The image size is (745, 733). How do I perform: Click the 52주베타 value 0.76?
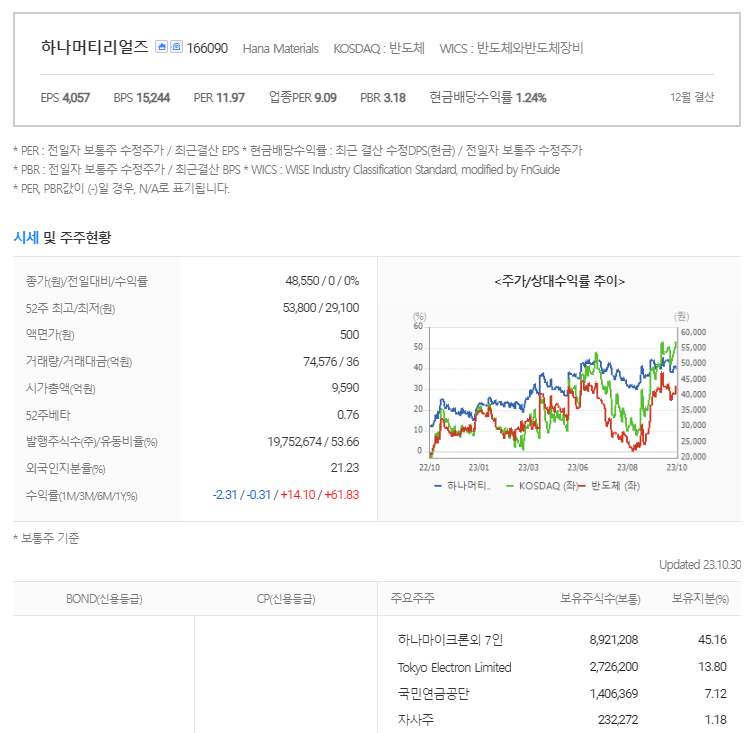(348, 415)
